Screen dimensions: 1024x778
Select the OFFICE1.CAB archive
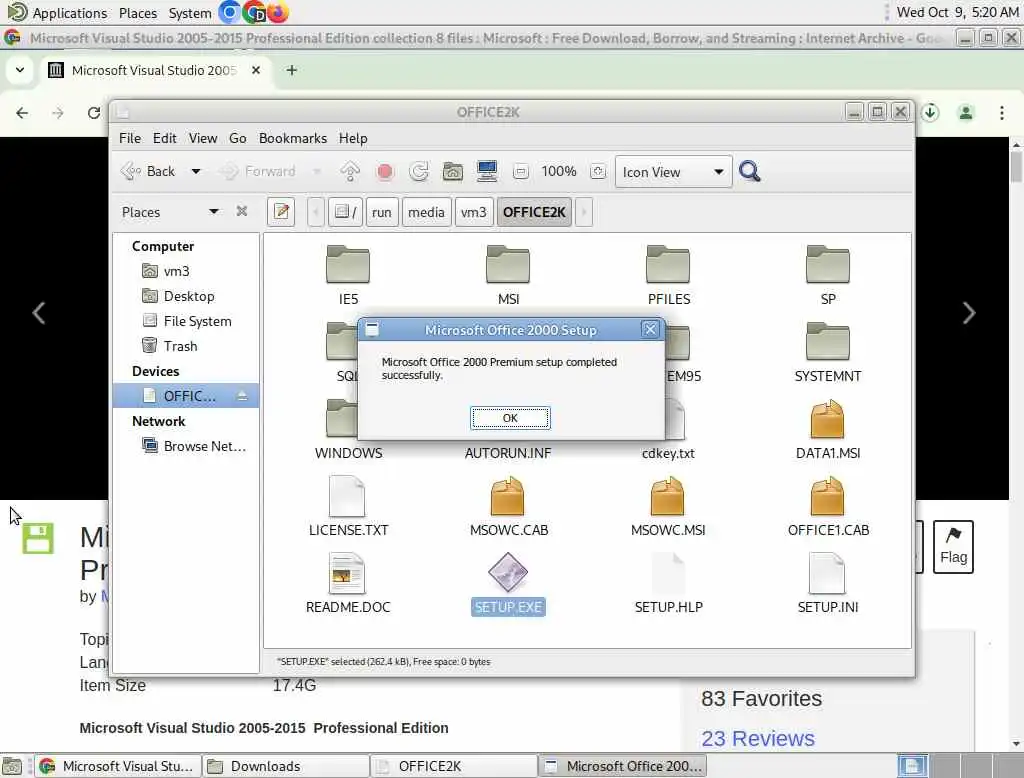click(827, 496)
